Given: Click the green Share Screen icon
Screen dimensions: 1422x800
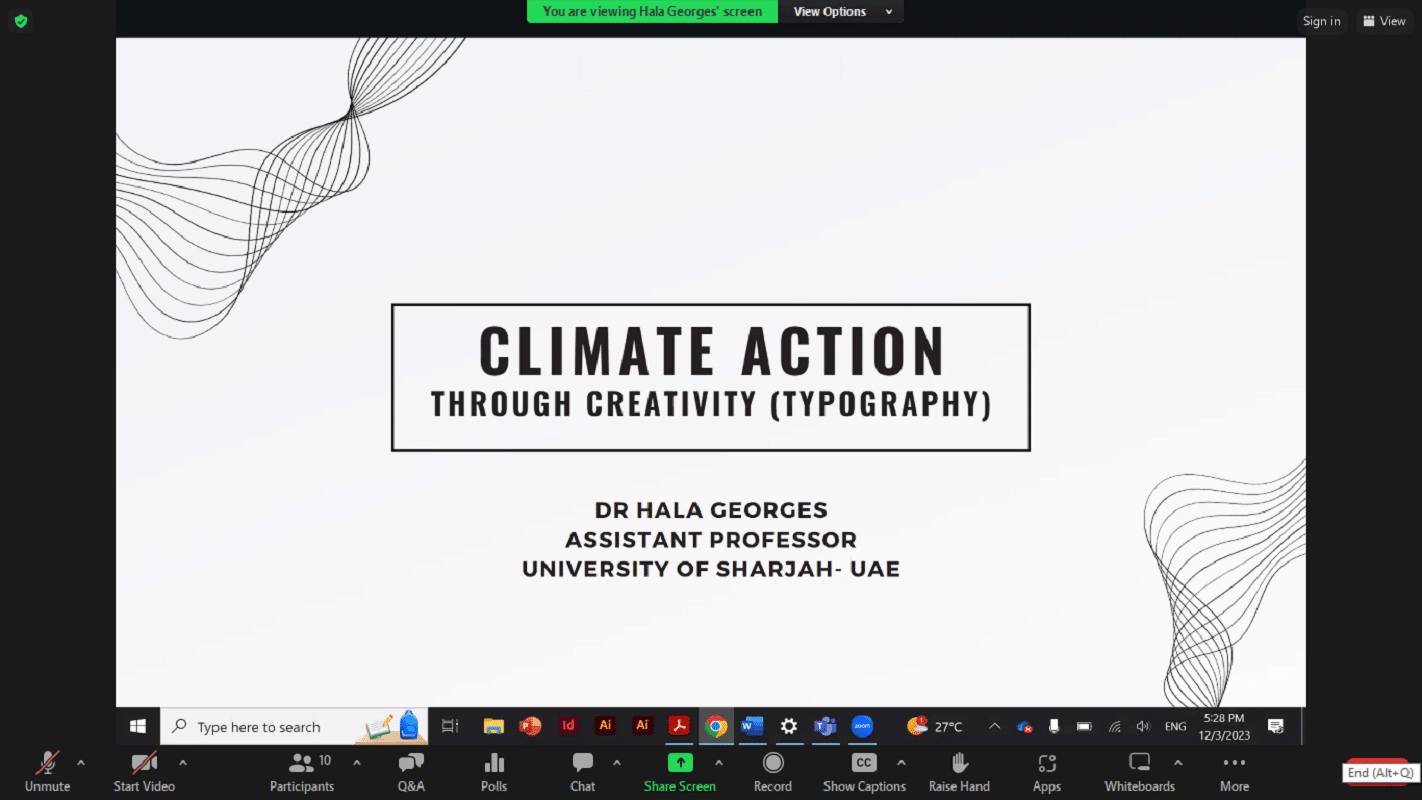Looking at the screenshot, I should coord(680,763).
